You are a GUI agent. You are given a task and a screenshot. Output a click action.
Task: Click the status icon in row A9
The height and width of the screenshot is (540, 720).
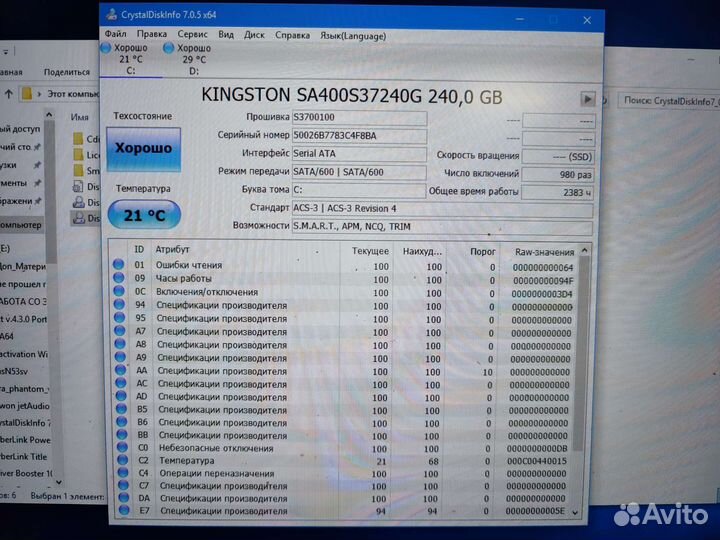[x=120, y=357]
